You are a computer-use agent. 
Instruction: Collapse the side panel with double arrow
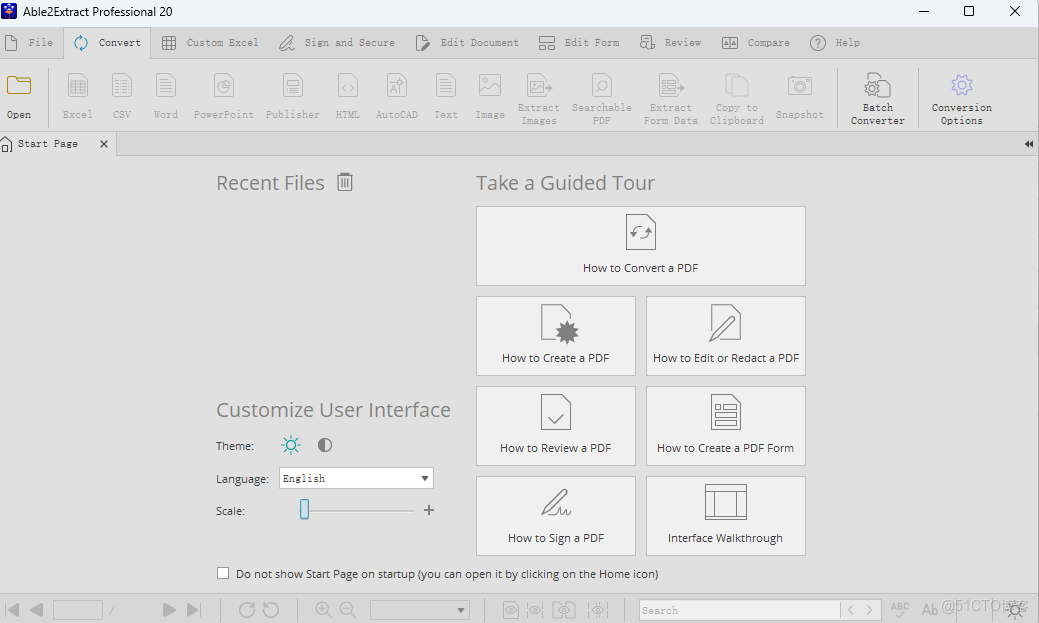[1028, 144]
